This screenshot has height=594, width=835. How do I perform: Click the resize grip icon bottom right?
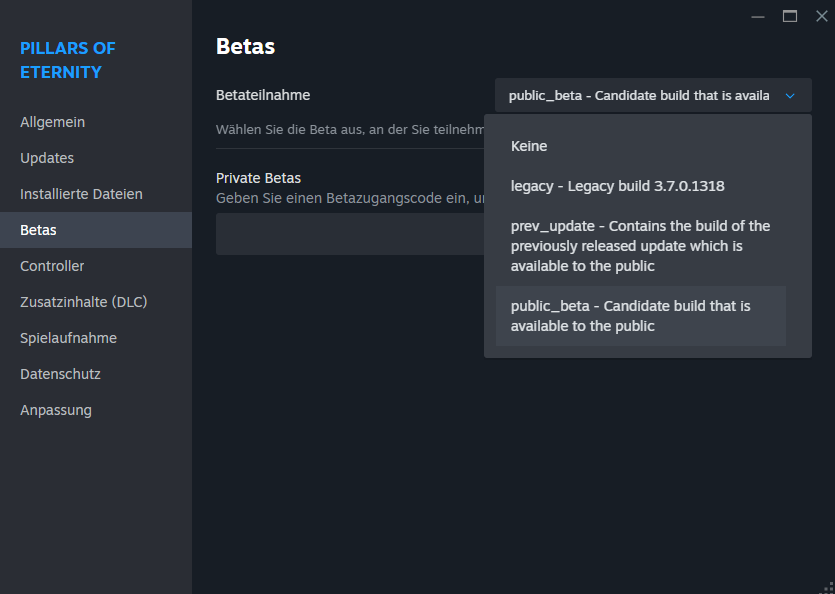point(827,586)
